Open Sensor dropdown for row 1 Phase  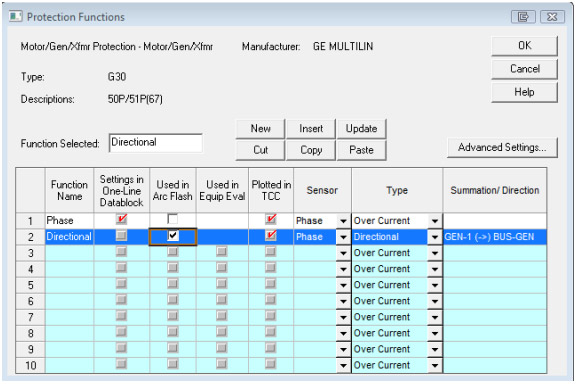(343, 221)
